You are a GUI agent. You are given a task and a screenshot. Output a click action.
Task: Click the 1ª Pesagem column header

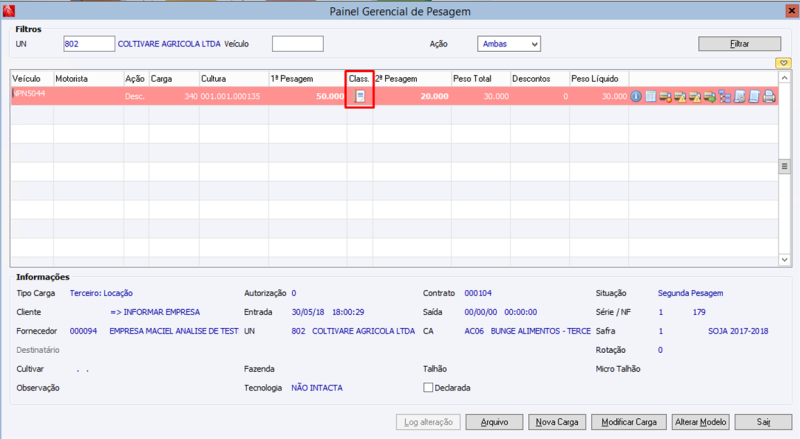[307, 79]
